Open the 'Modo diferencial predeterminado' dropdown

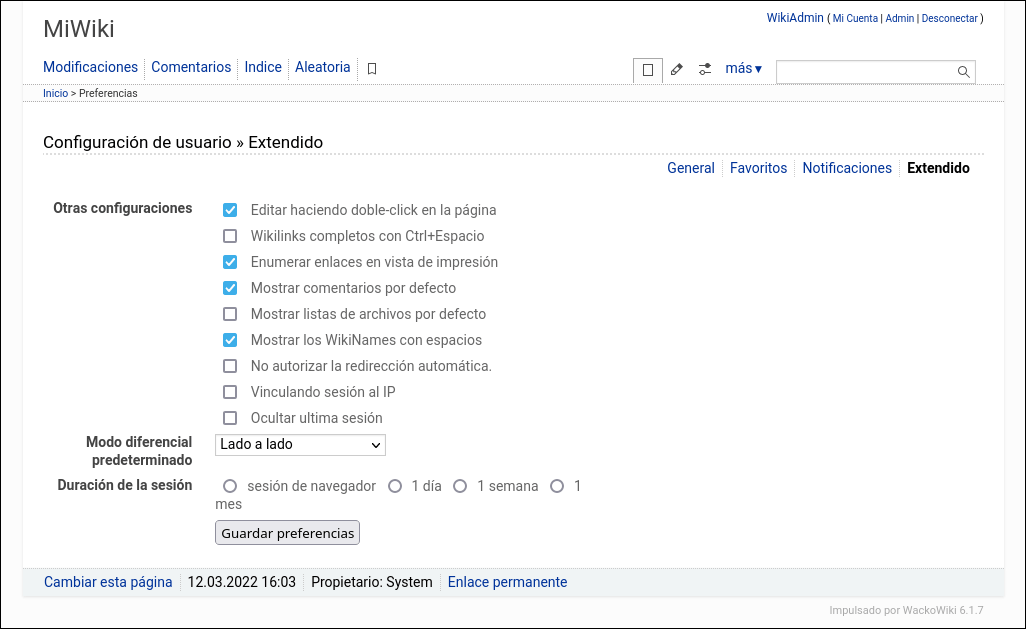coord(300,445)
